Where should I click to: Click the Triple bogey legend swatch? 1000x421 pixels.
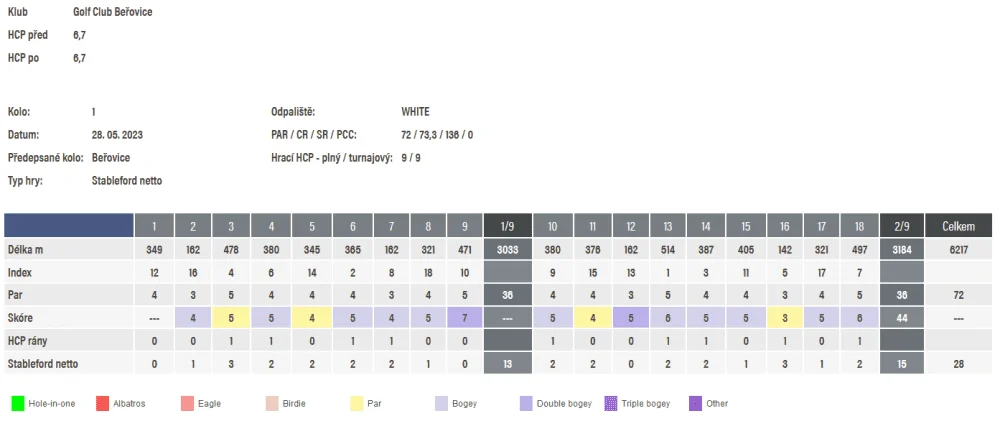point(611,404)
